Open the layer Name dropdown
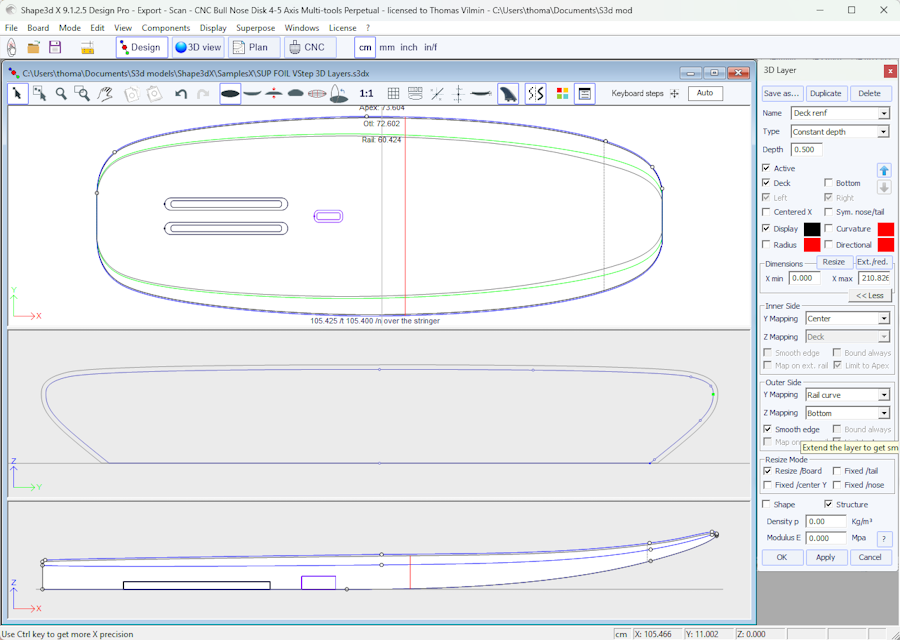This screenshot has width=900, height=640. pos(884,114)
